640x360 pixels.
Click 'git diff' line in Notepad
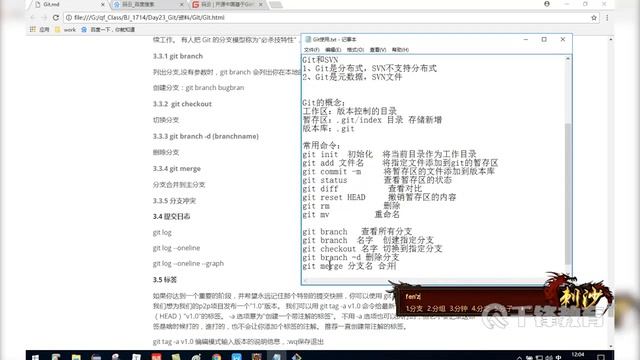[x=362, y=189]
